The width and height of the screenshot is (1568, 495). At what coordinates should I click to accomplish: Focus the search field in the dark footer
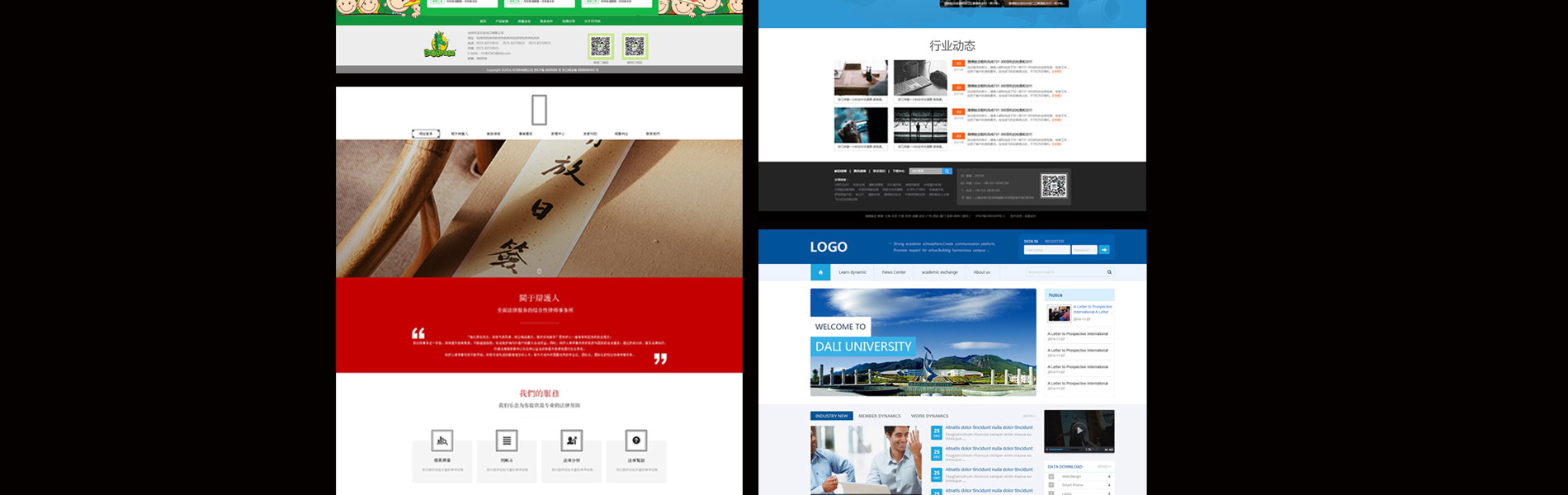[x=926, y=172]
